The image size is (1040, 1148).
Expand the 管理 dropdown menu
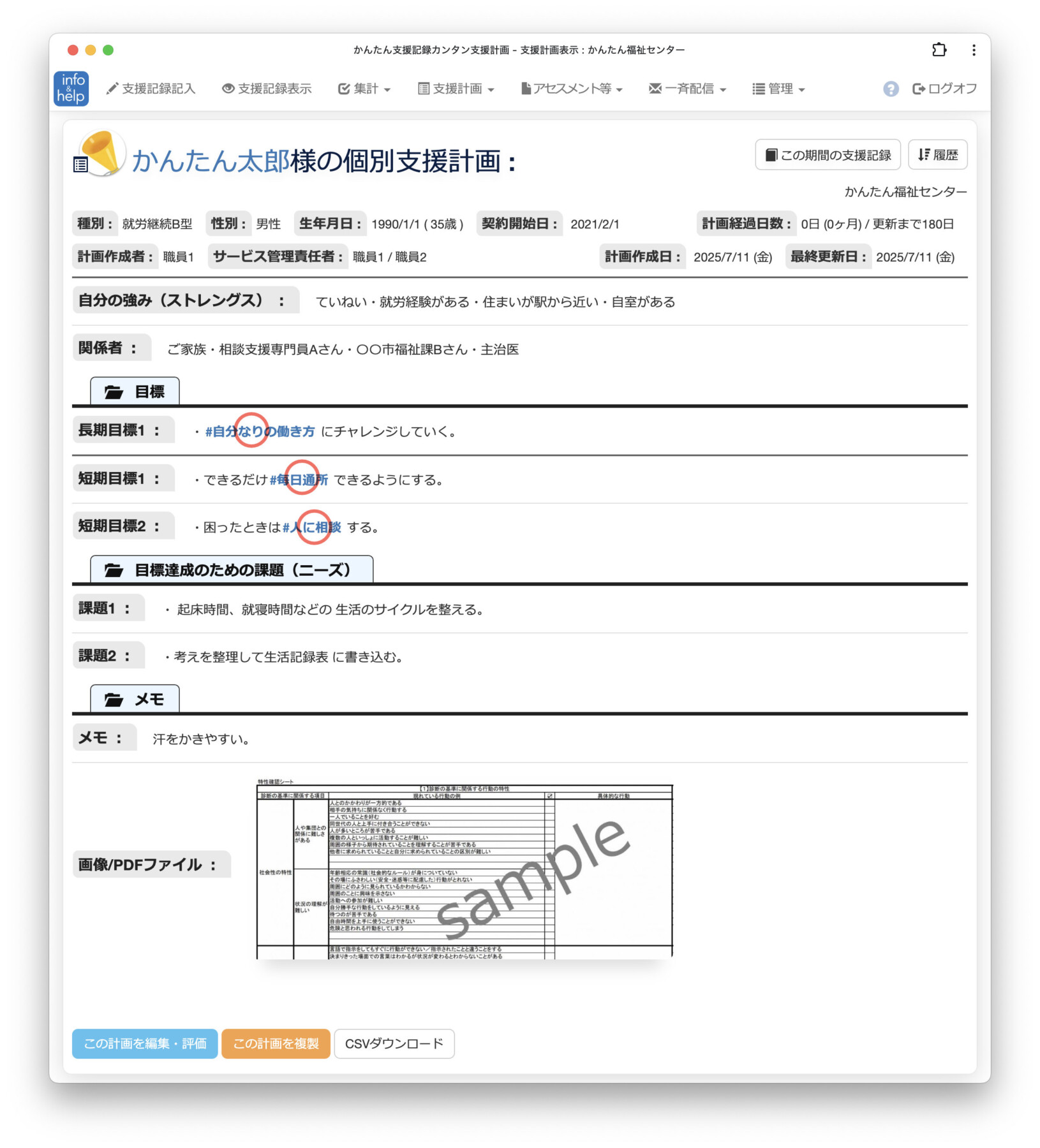(778, 89)
